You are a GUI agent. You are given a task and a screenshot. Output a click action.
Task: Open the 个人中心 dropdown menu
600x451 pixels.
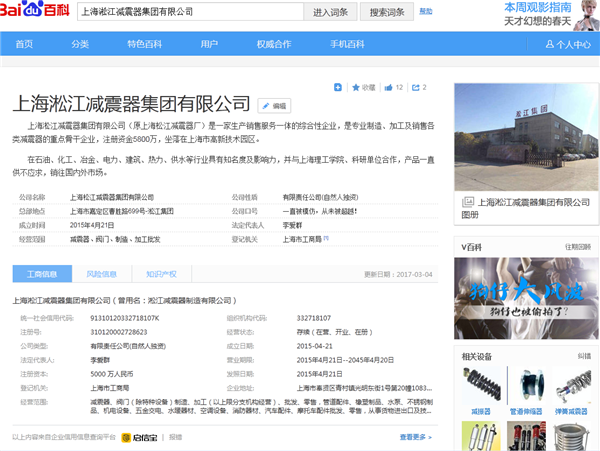coord(573,45)
